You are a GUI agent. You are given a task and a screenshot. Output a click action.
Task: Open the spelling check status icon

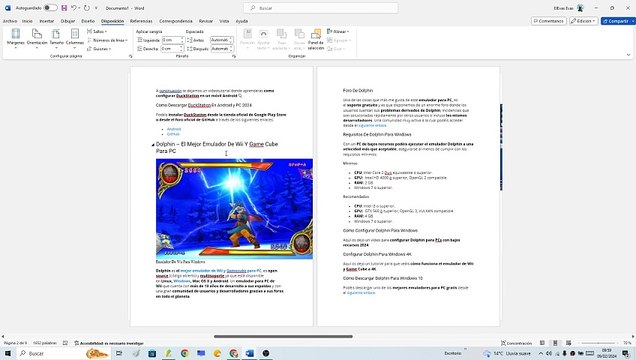click(x=65, y=343)
